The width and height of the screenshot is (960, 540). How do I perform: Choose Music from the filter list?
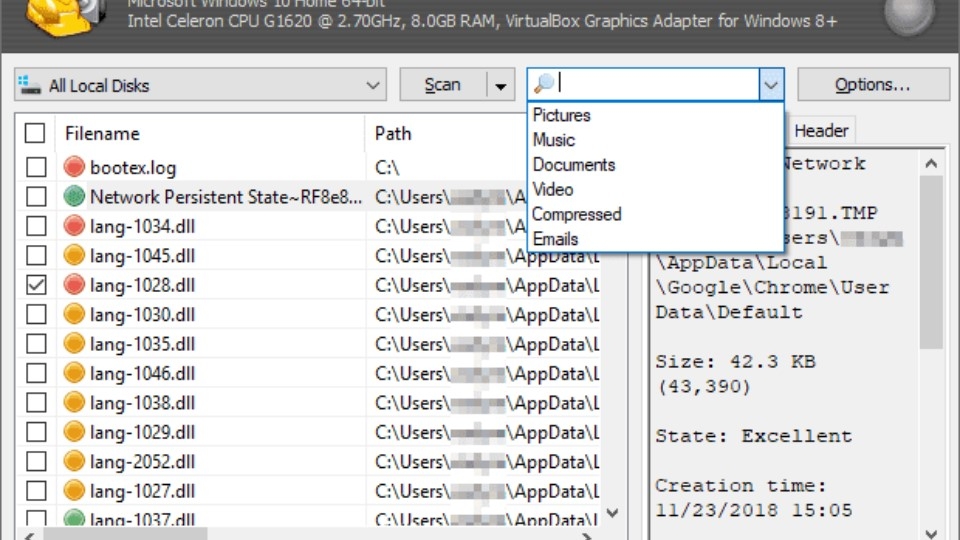[655, 140]
